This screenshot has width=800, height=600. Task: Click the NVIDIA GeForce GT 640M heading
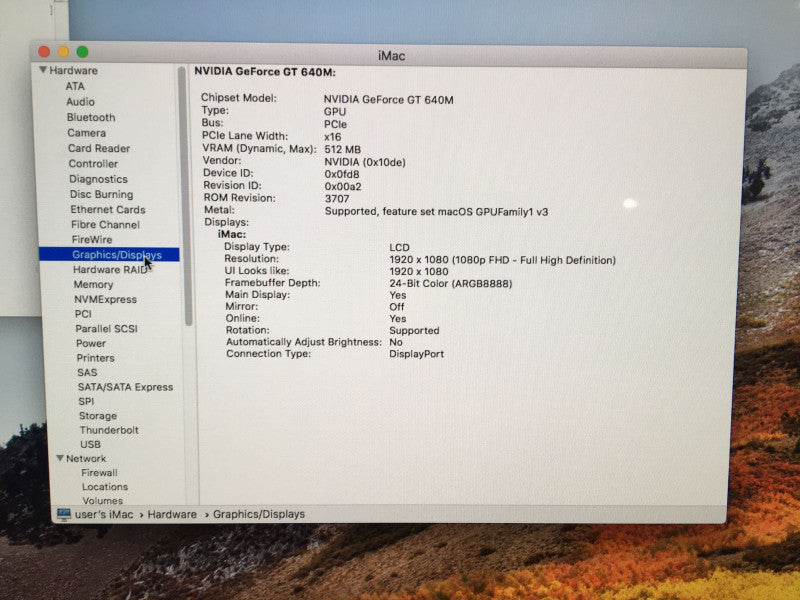pos(265,72)
